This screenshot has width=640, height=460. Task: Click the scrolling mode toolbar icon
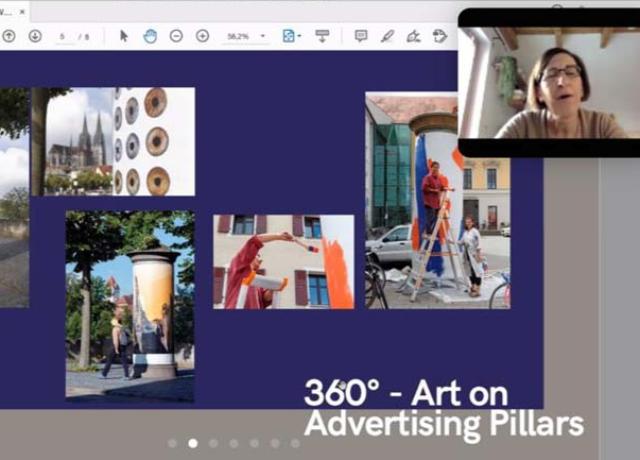click(x=322, y=36)
